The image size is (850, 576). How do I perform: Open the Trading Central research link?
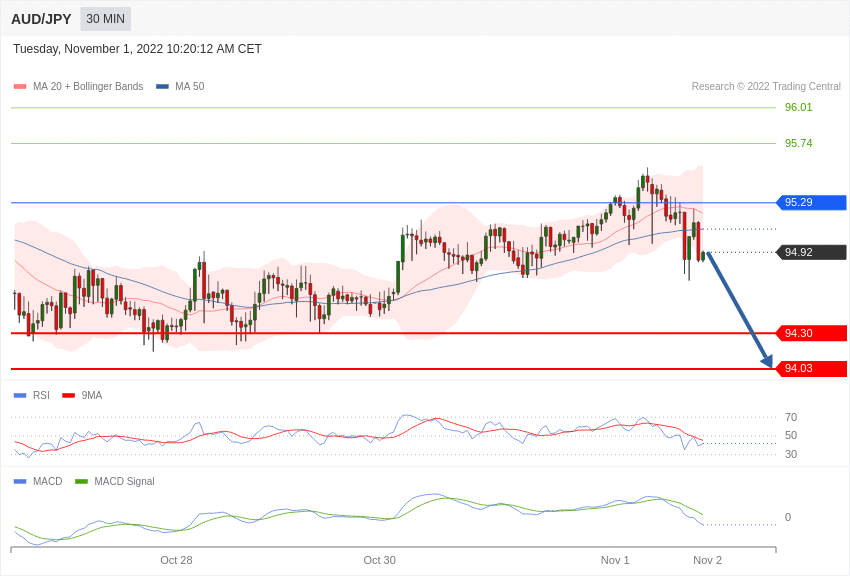(765, 86)
